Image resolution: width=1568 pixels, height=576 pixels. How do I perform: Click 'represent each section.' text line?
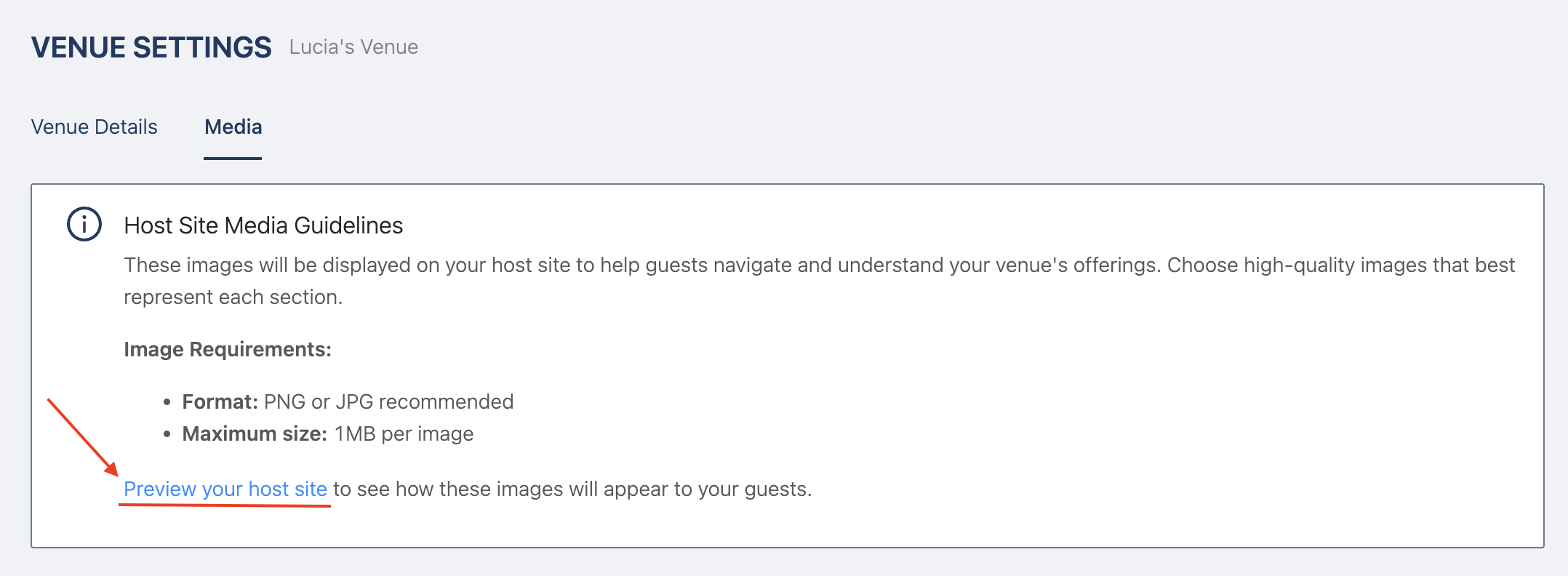[x=233, y=297]
